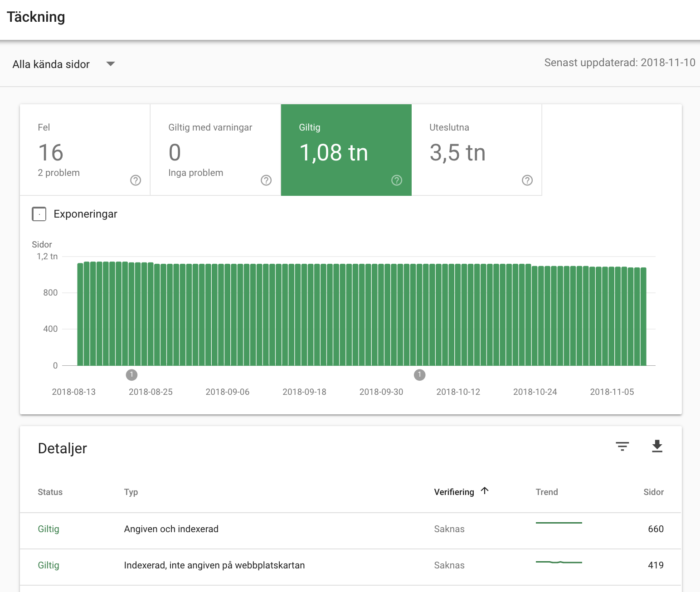The height and width of the screenshot is (592, 700).
Task: Click the 2018-11-05 axis date label
Action: pyautogui.click(x=612, y=392)
